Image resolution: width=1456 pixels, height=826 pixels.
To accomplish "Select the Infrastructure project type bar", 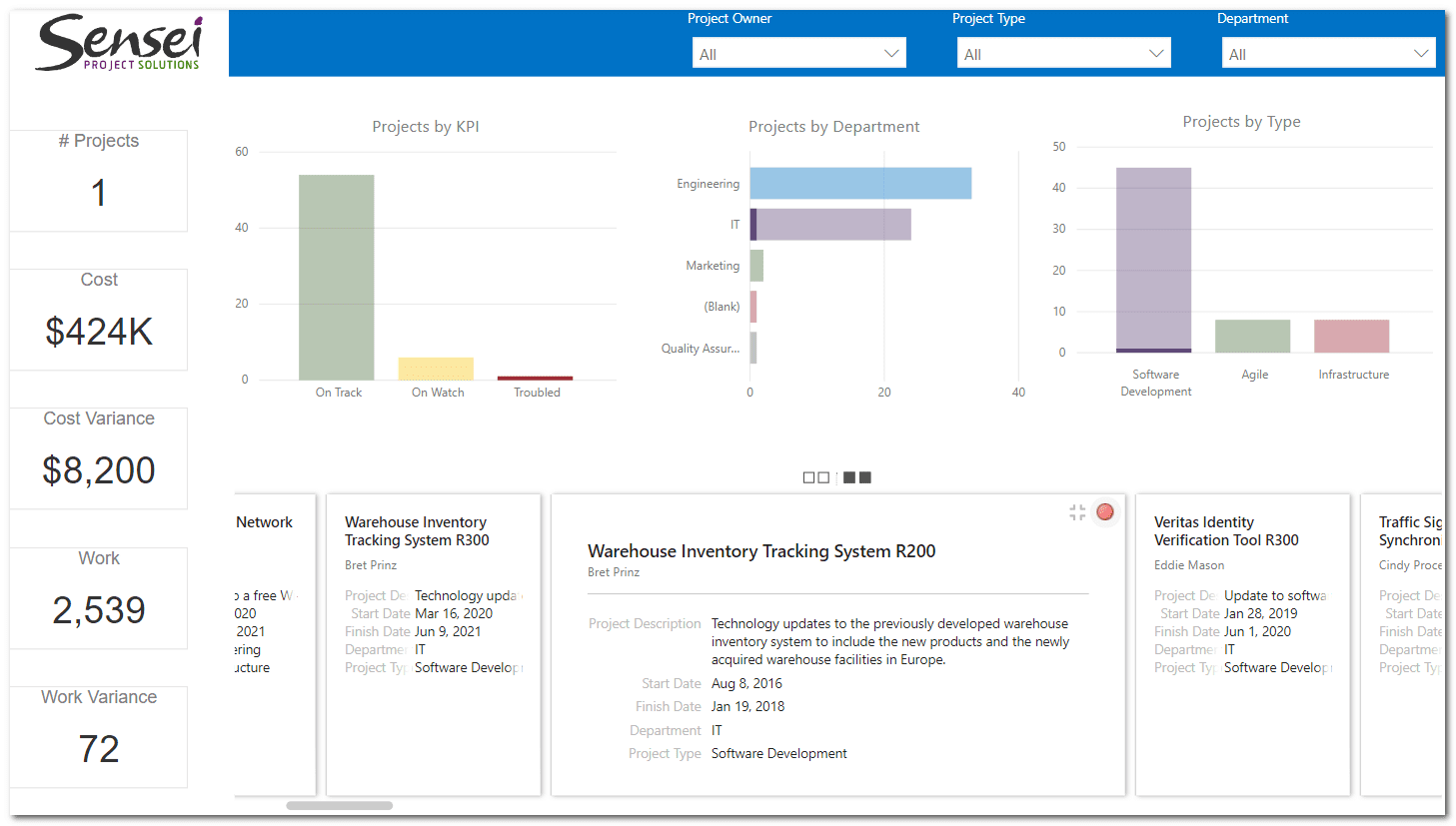I will tap(1351, 337).
